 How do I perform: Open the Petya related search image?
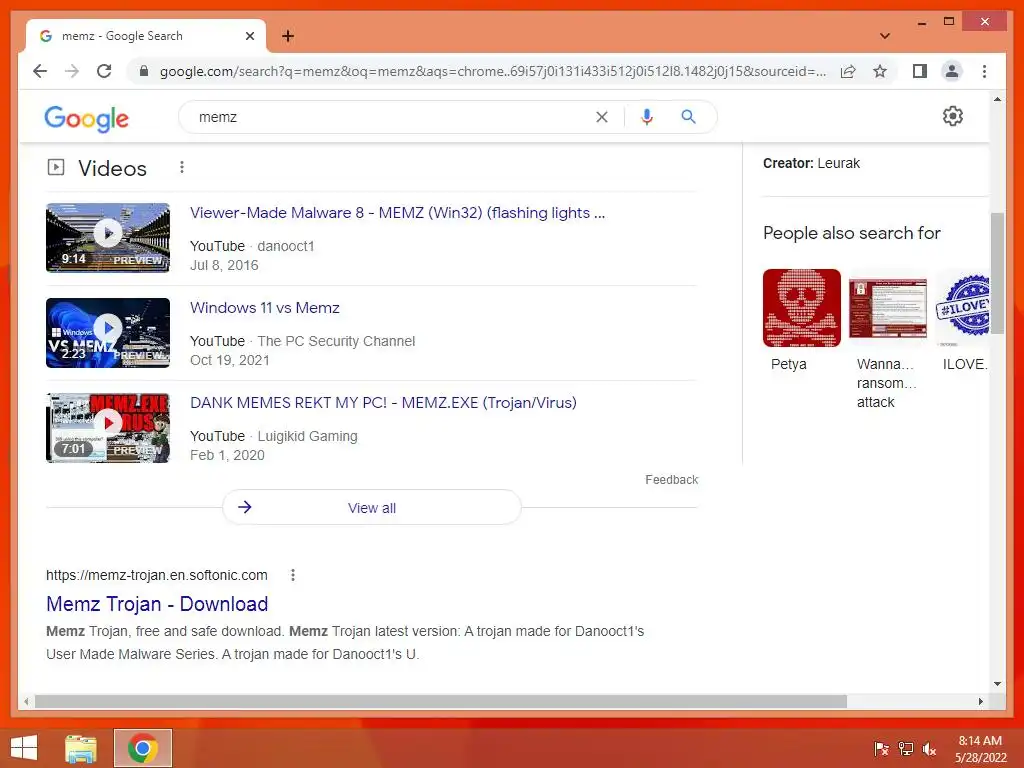[801, 308]
